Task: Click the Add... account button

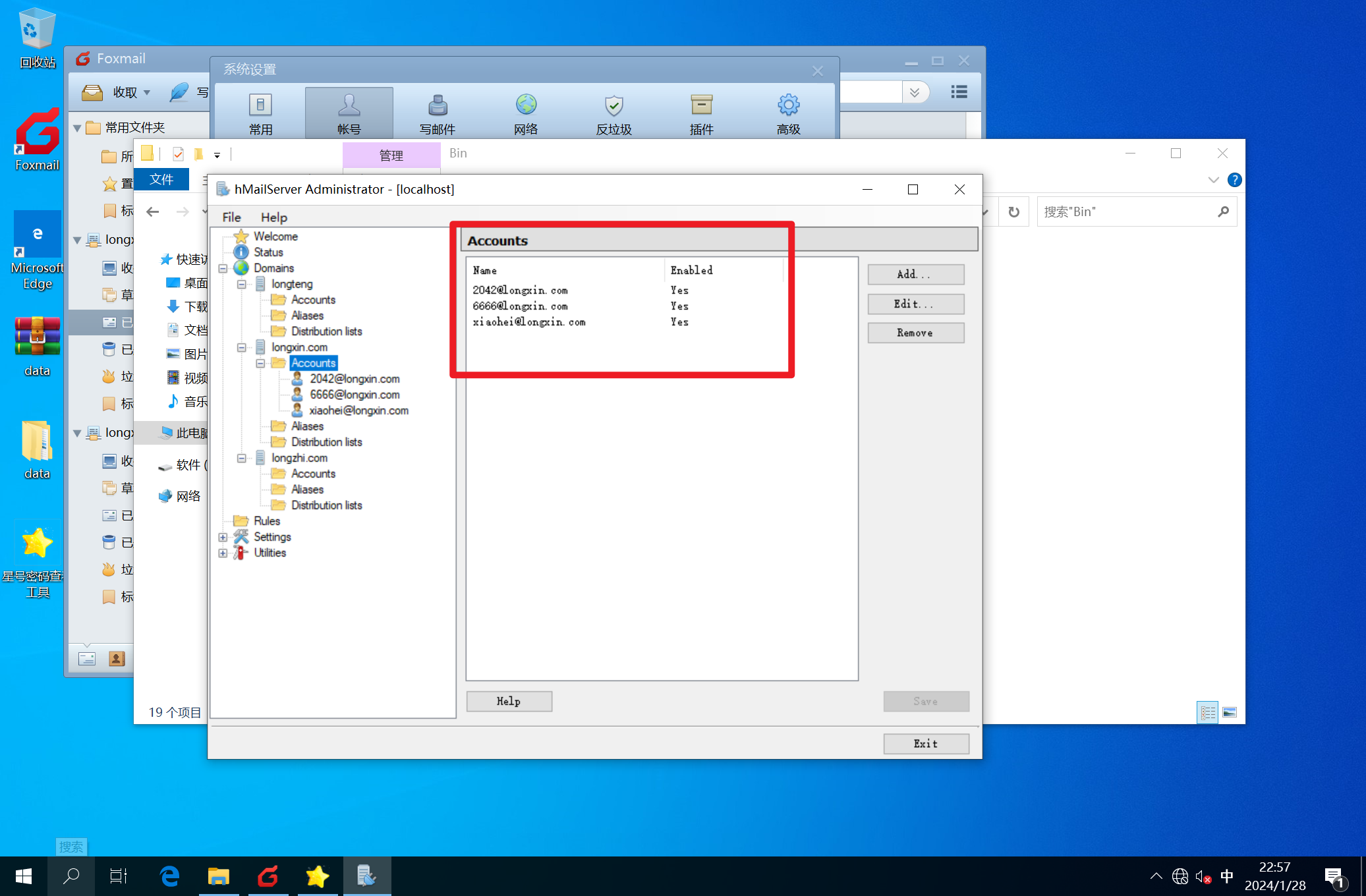Action: 915,274
